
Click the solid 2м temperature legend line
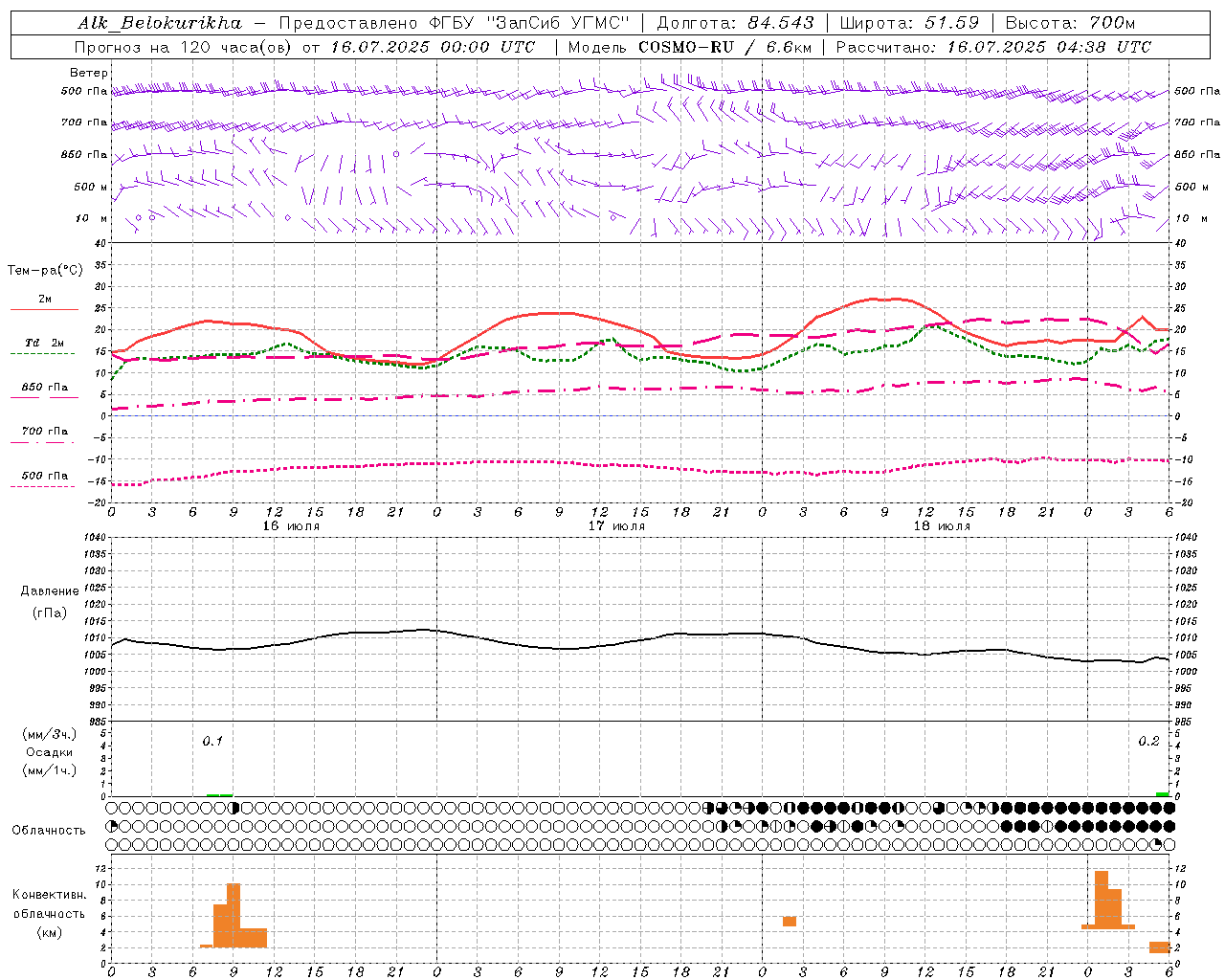pos(44,309)
